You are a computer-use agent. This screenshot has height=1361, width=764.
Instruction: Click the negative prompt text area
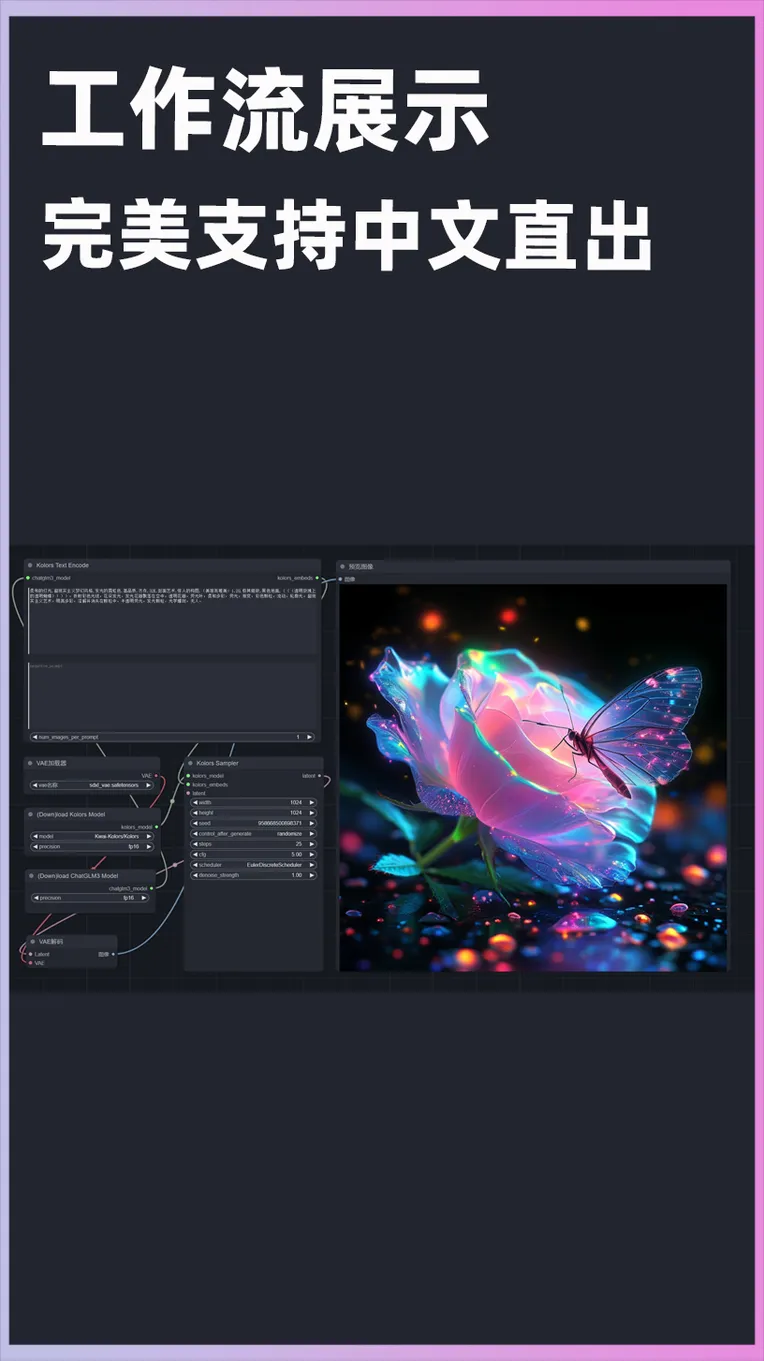coord(172,694)
